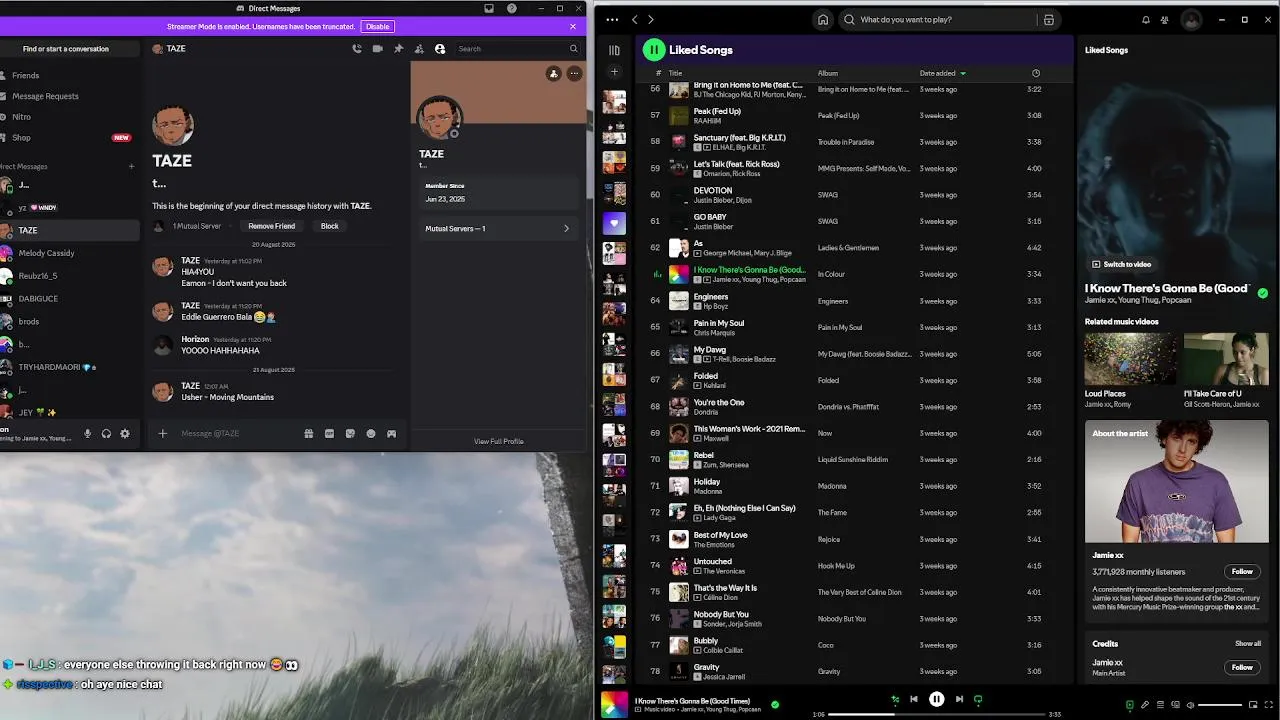This screenshot has width=1280, height=720.
Task: Follow Jamie xx in About the artist card
Action: (1242, 572)
